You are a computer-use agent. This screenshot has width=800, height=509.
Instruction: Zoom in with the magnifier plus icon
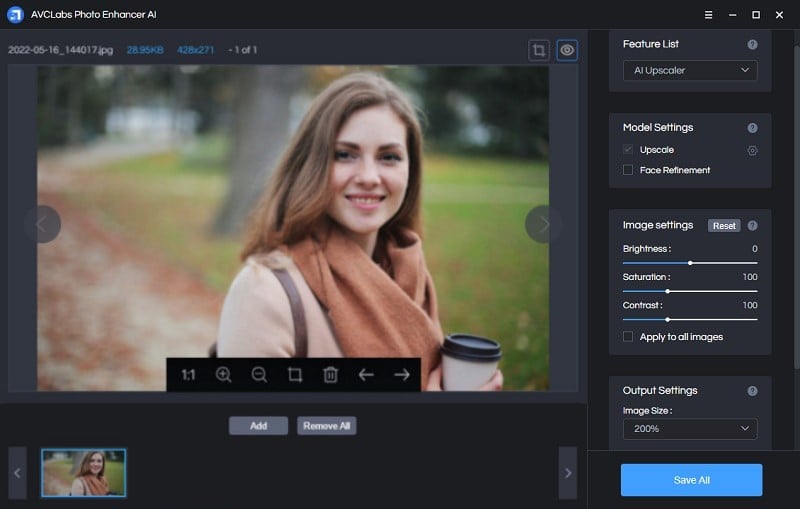click(x=223, y=375)
